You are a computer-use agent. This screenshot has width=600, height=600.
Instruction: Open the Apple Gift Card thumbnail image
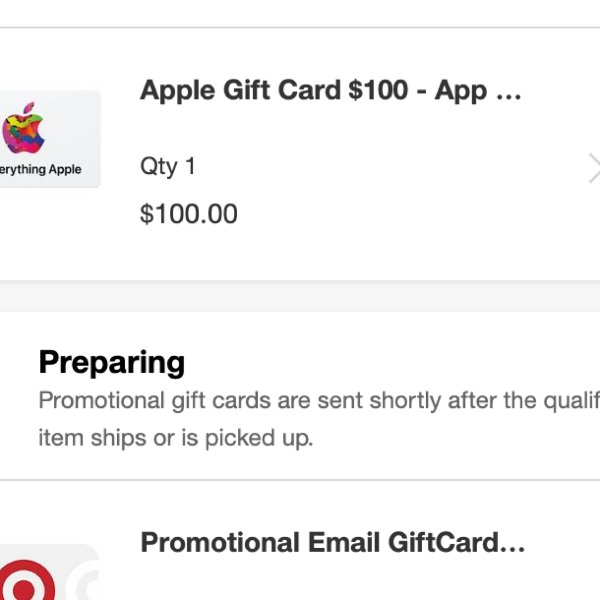click(x=50, y=139)
